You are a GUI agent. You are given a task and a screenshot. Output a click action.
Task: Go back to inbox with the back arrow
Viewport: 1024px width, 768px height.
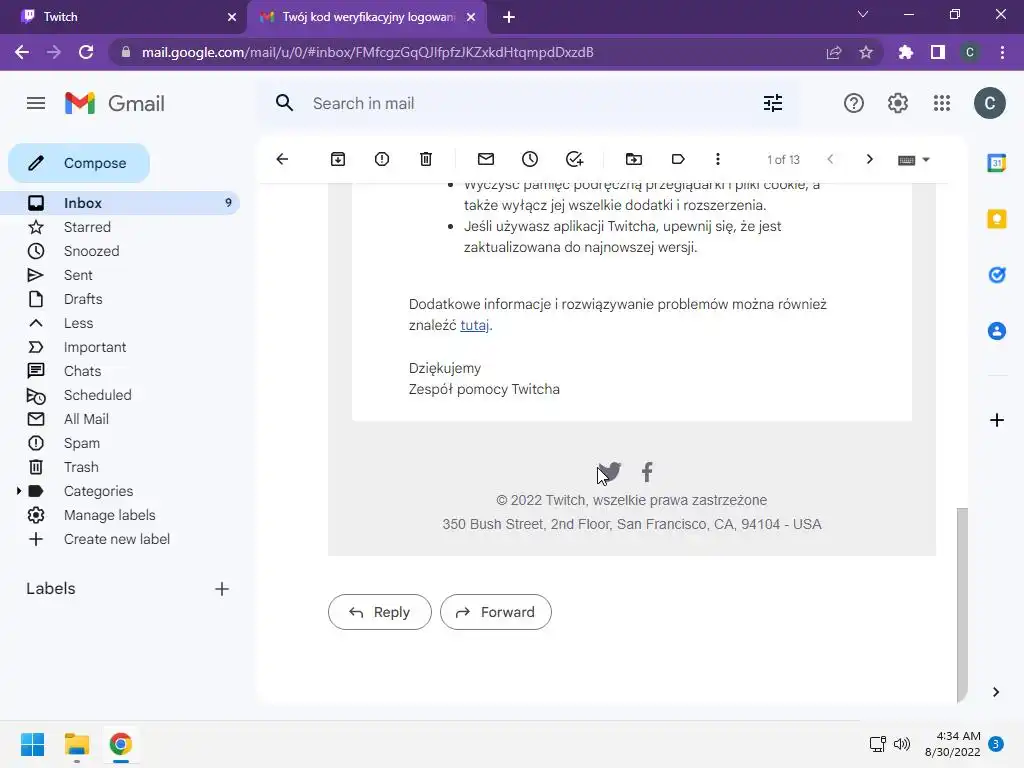pos(282,159)
